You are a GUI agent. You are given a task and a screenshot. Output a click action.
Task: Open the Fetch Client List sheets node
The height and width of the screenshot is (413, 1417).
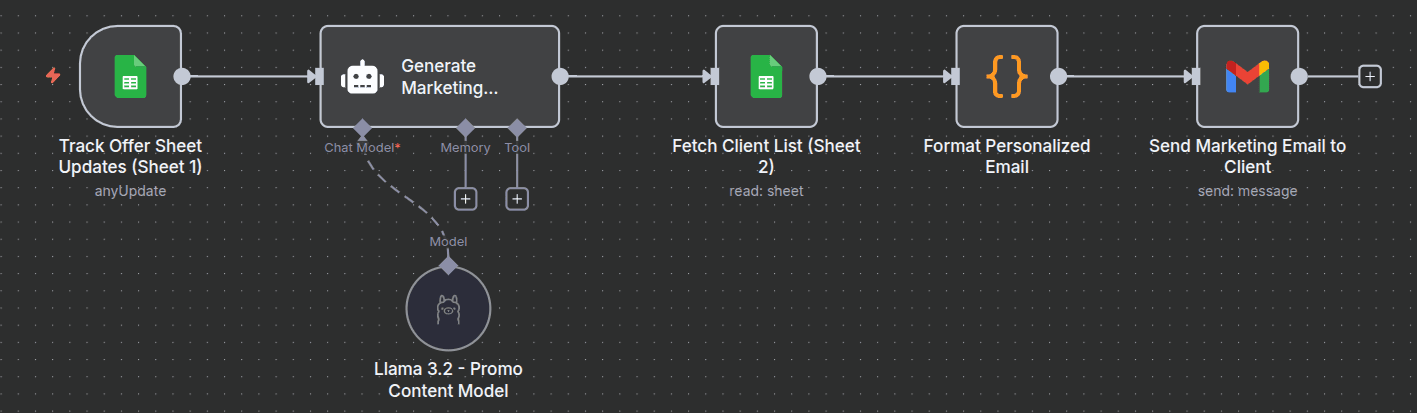click(x=766, y=77)
